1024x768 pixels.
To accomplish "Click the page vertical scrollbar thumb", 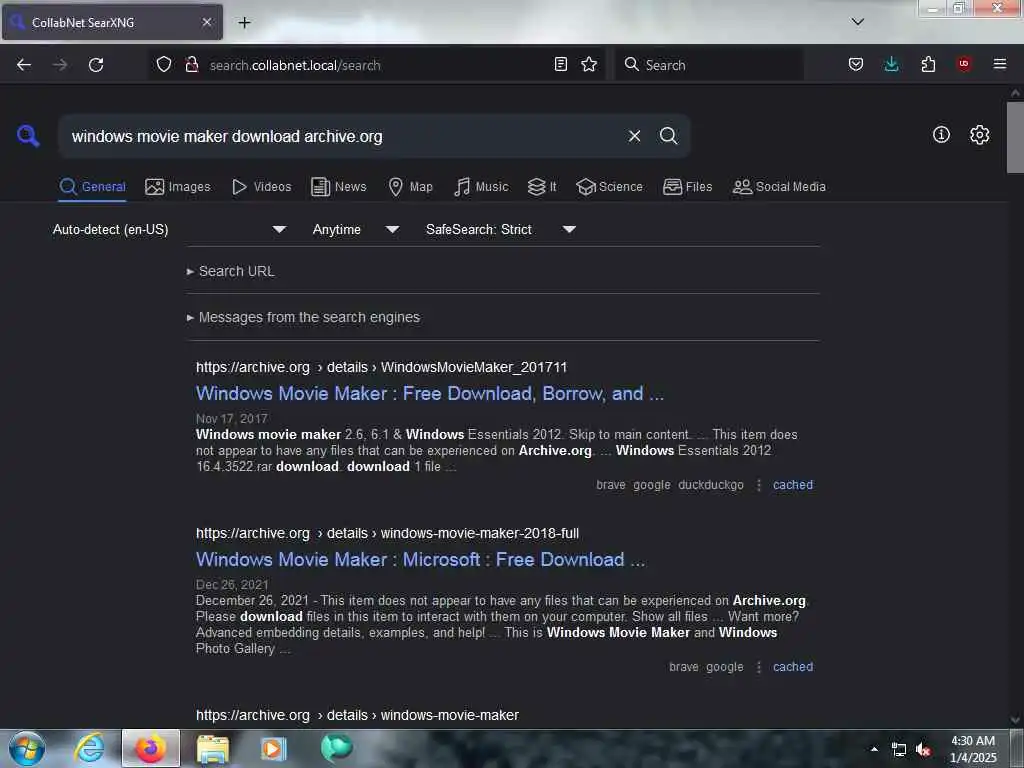I will pos(1015,137).
